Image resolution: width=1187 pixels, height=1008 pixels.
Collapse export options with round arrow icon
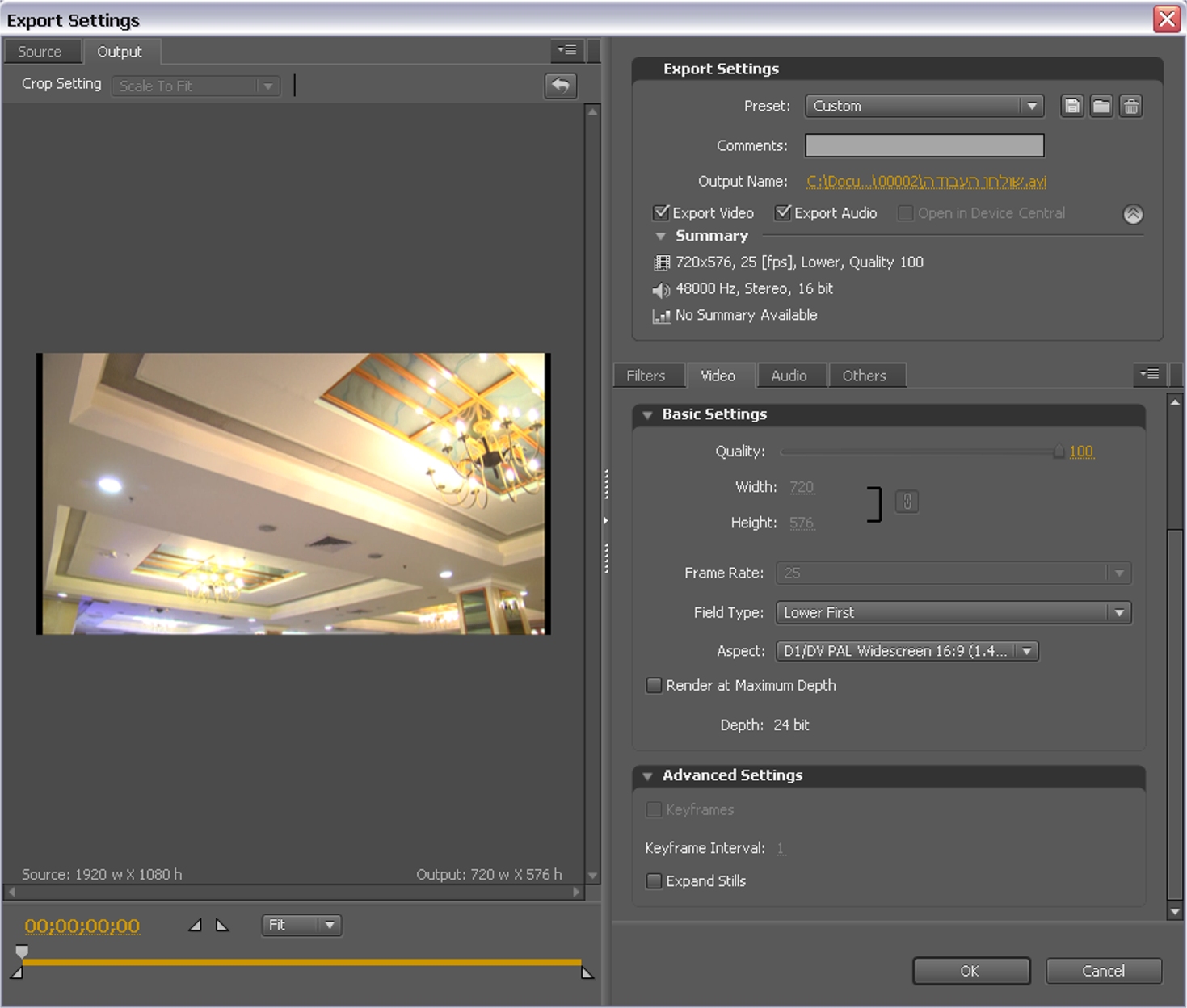(x=1133, y=214)
